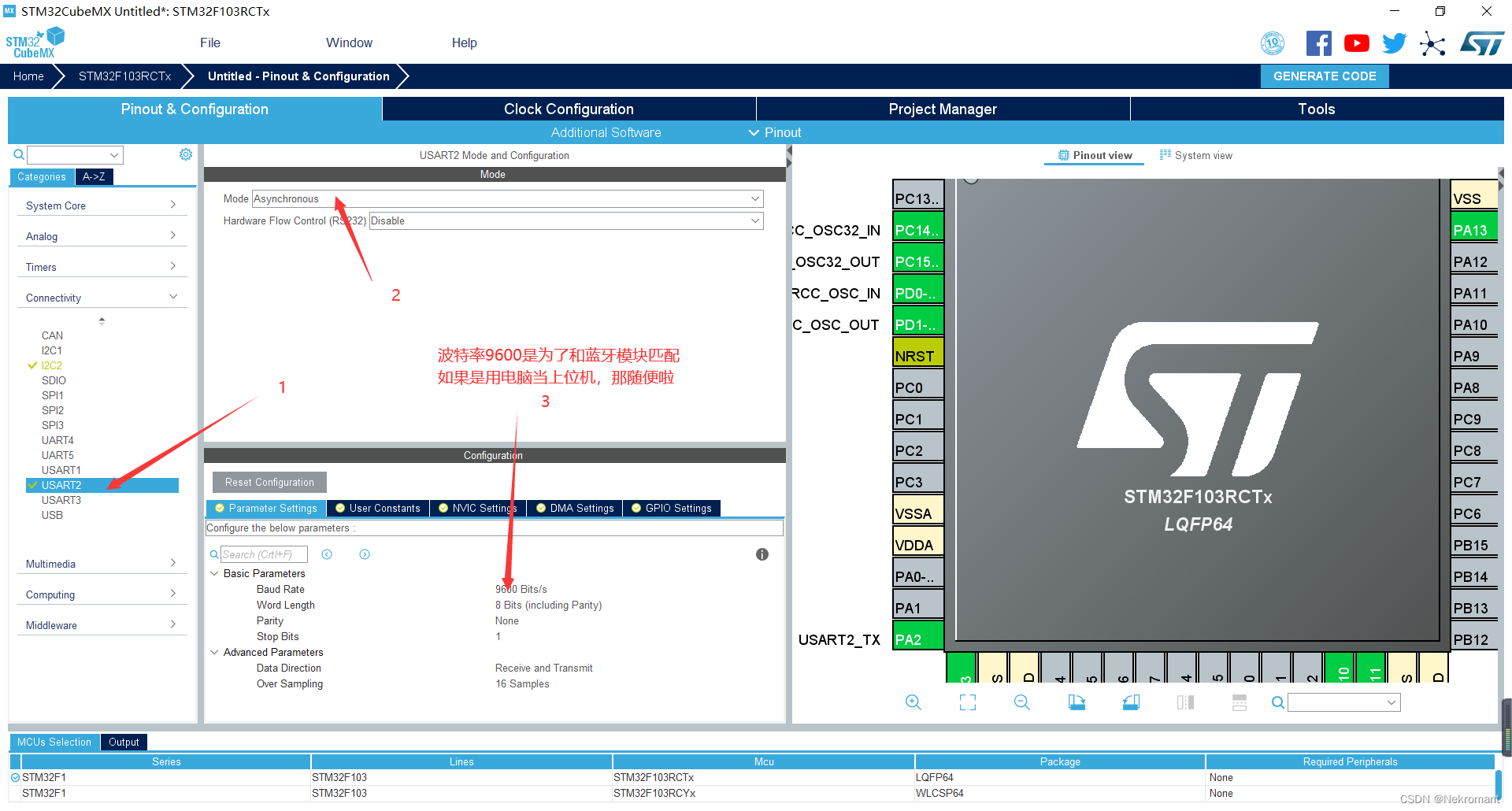Collapse the Basic Parameters group
The width and height of the screenshot is (1512, 811).
pos(214,573)
